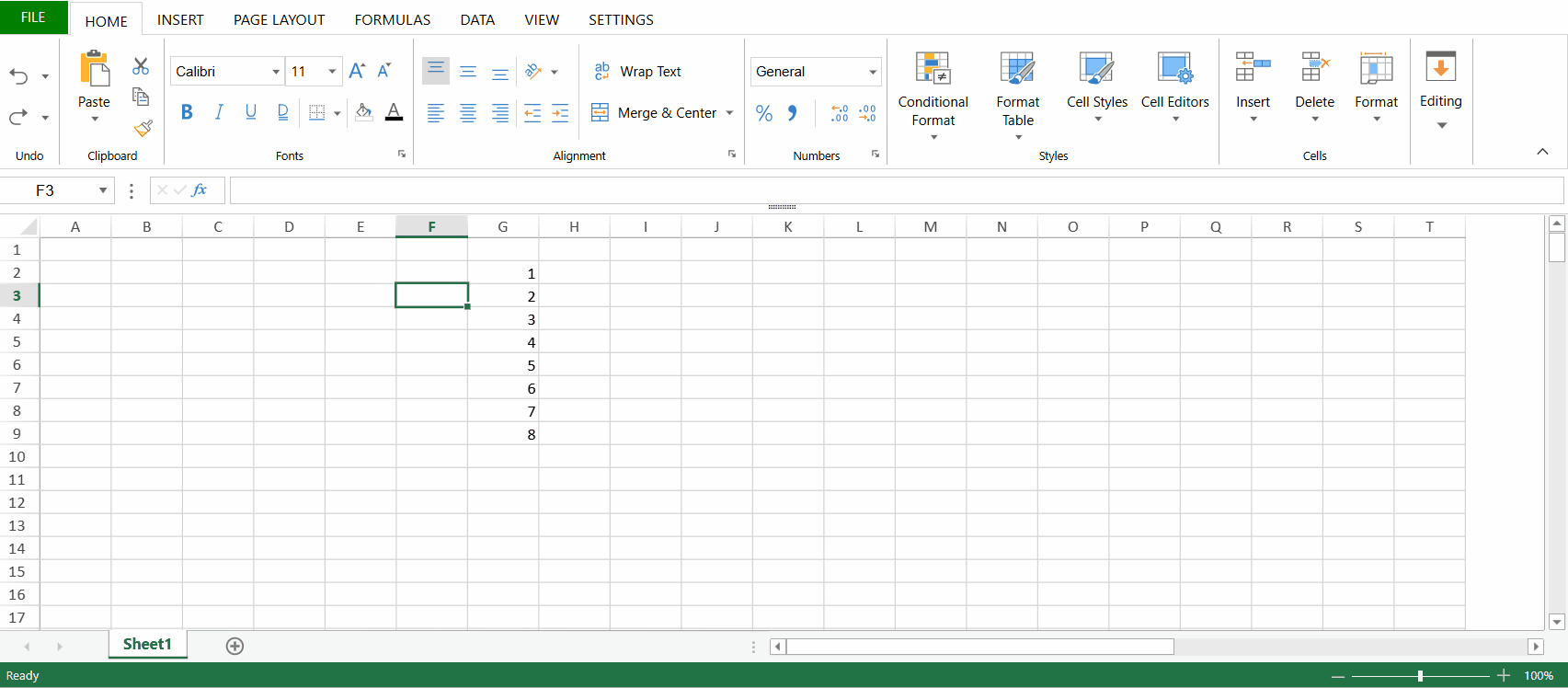The width and height of the screenshot is (1568, 688).
Task: Toggle Double Underline formatting
Action: coord(282,112)
